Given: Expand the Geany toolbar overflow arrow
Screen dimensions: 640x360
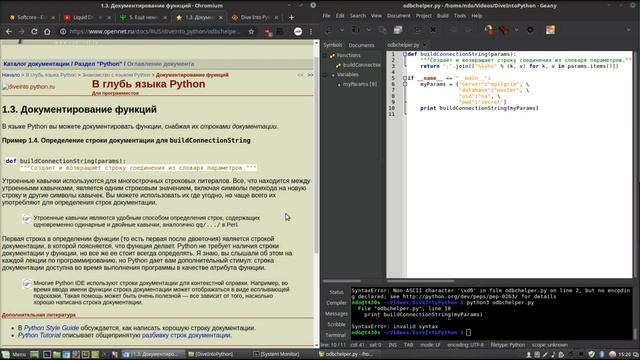Looking at the screenshot, I should coord(629,30).
